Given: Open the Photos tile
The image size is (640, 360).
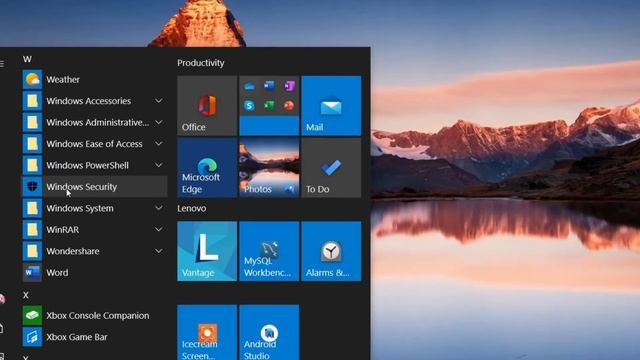Looking at the screenshot, I should pos(269,168).
